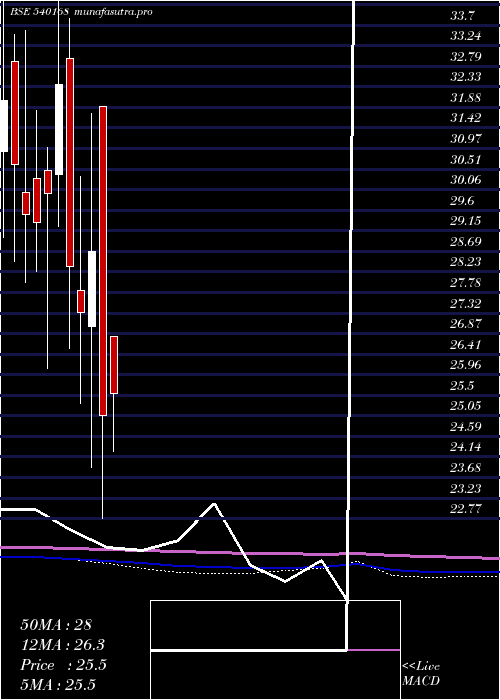Click the 50MA : 28 legend entry
The height and width of the screenshot is (700, 500).
56,625
